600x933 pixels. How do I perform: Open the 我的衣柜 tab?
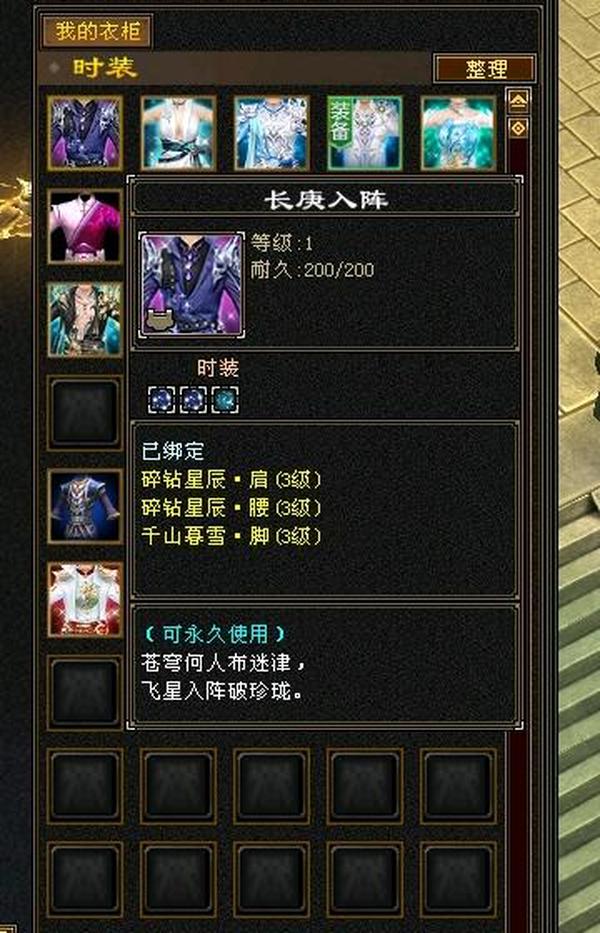click(98, 32)
